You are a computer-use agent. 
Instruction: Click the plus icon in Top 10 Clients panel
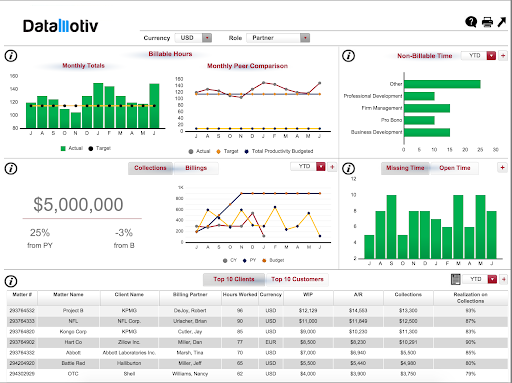504,279
